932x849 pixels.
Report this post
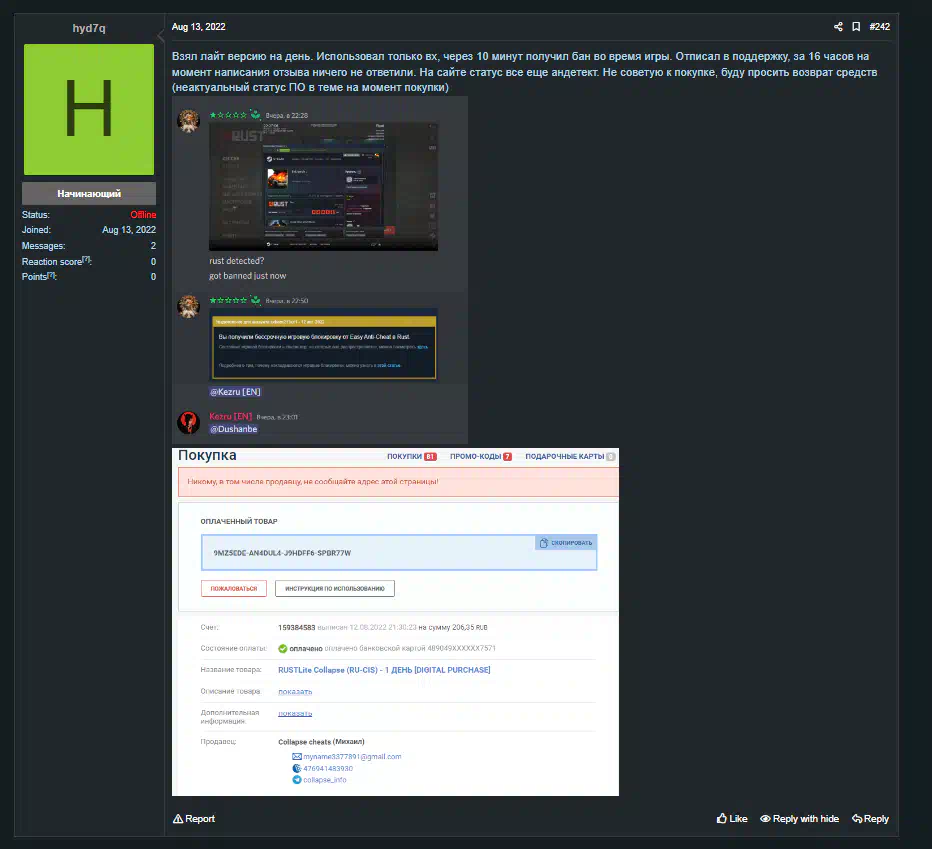(194, 819)
